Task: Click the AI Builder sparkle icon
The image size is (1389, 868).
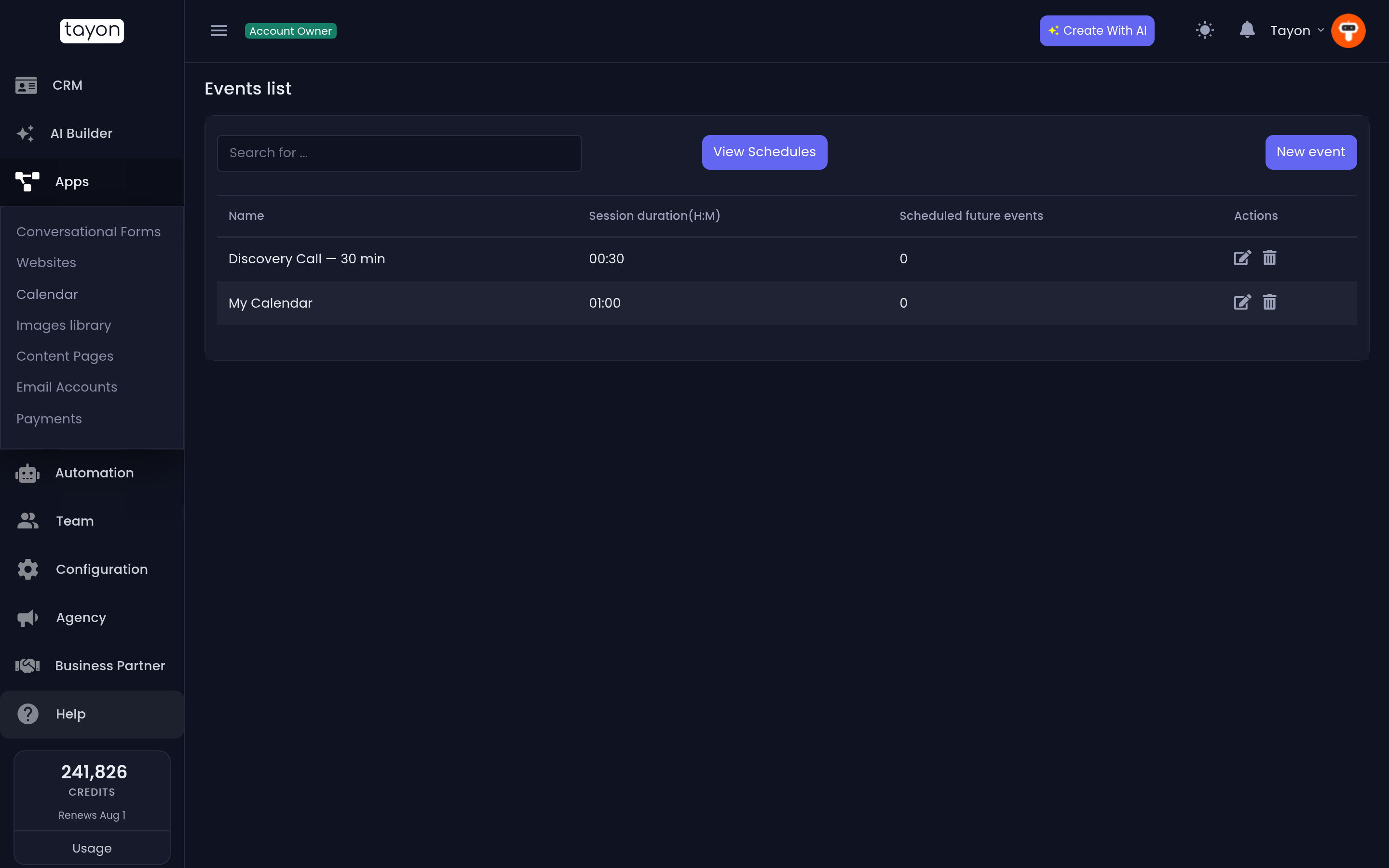Action: click(25, 133)
